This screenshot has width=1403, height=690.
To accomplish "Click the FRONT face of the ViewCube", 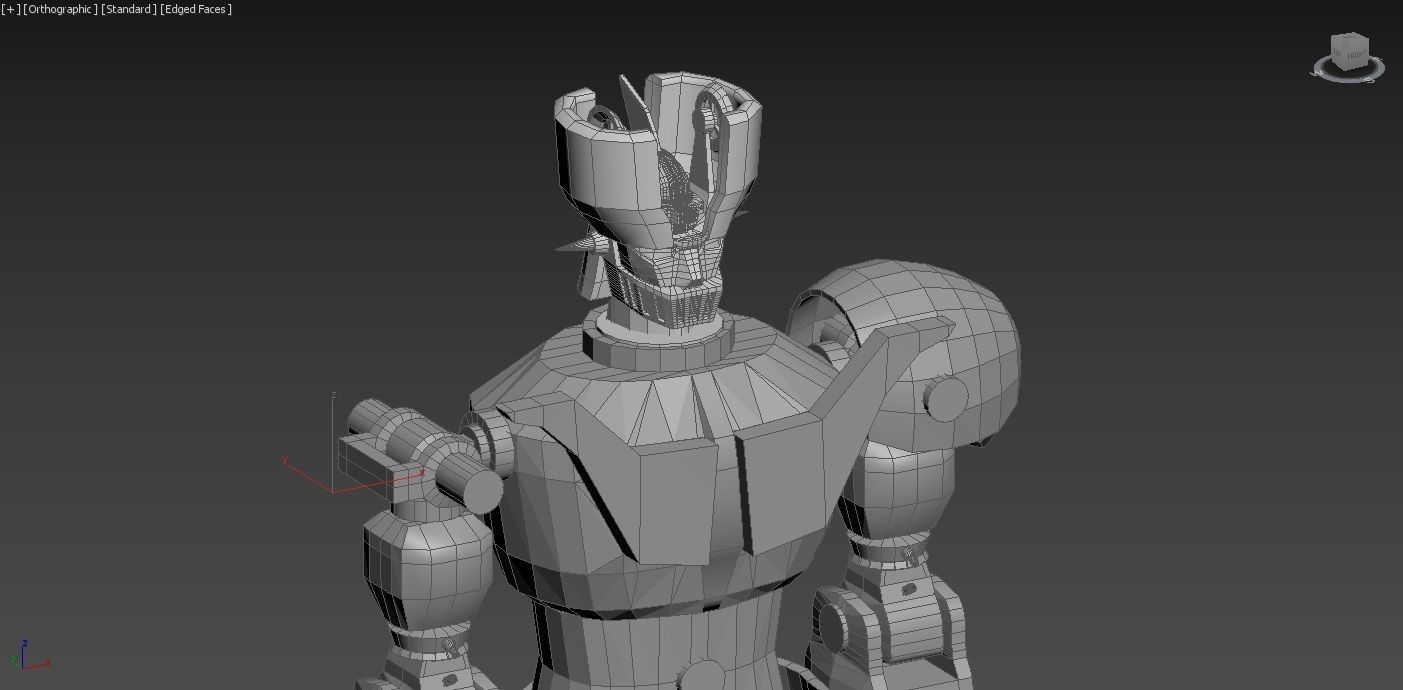I will pos(1355,55).
